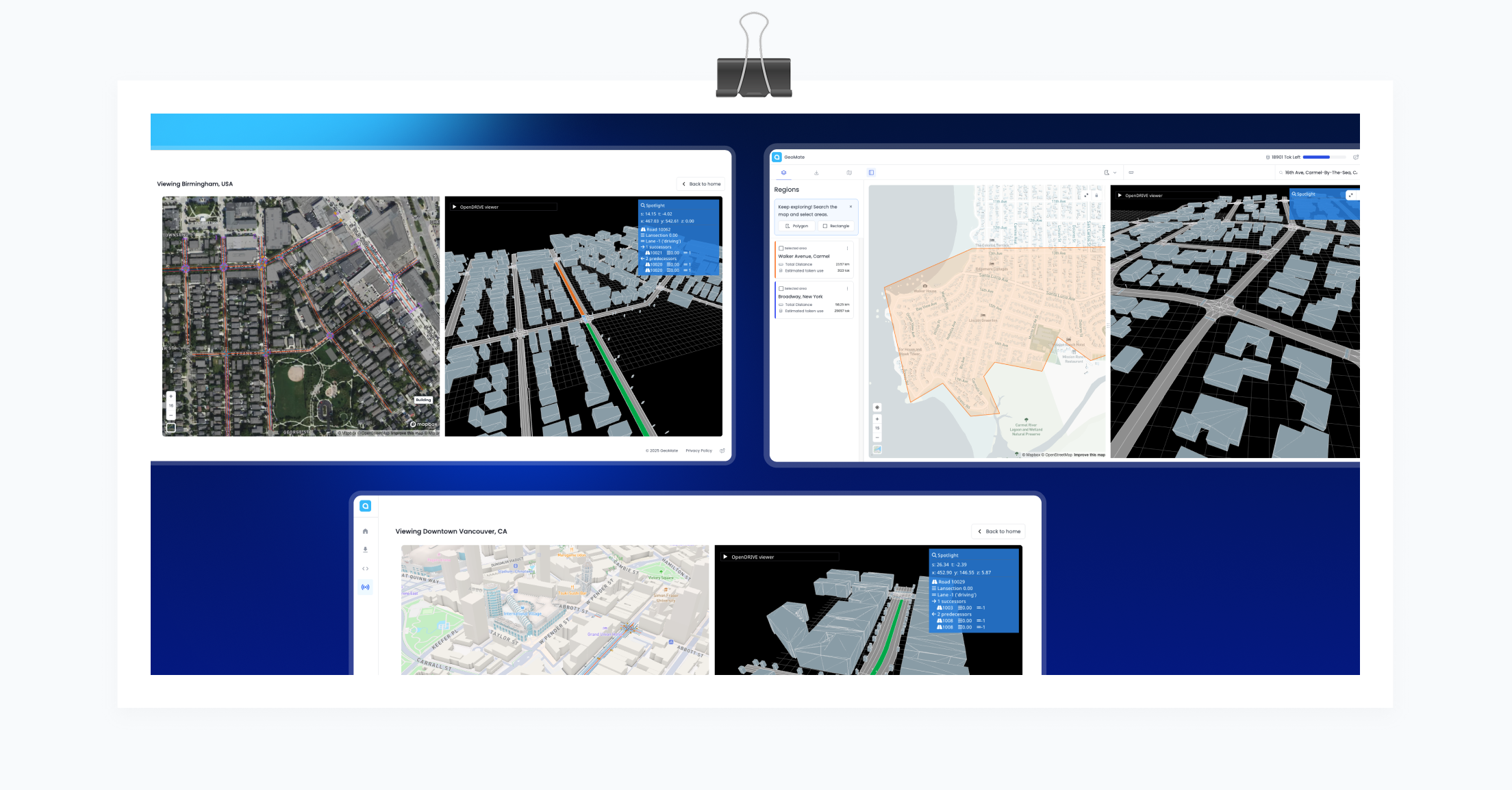Click the home icon in Vancouver sidebar

[x=365, y=531]
